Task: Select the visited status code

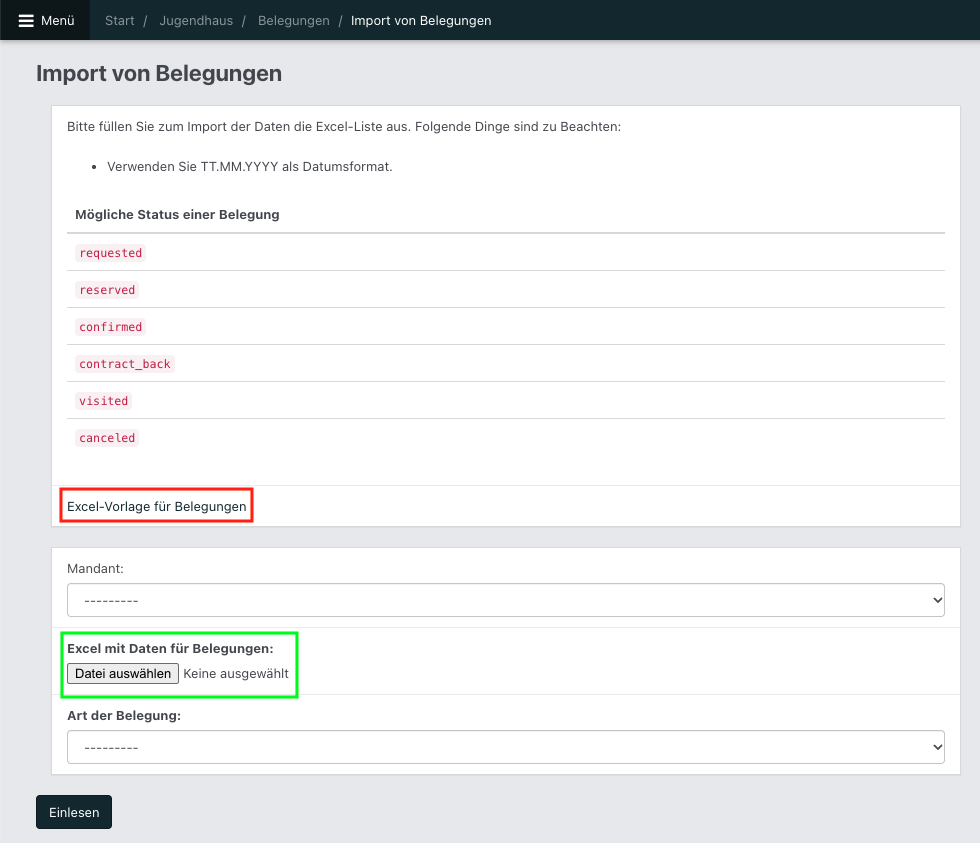Action: (103, 401)
